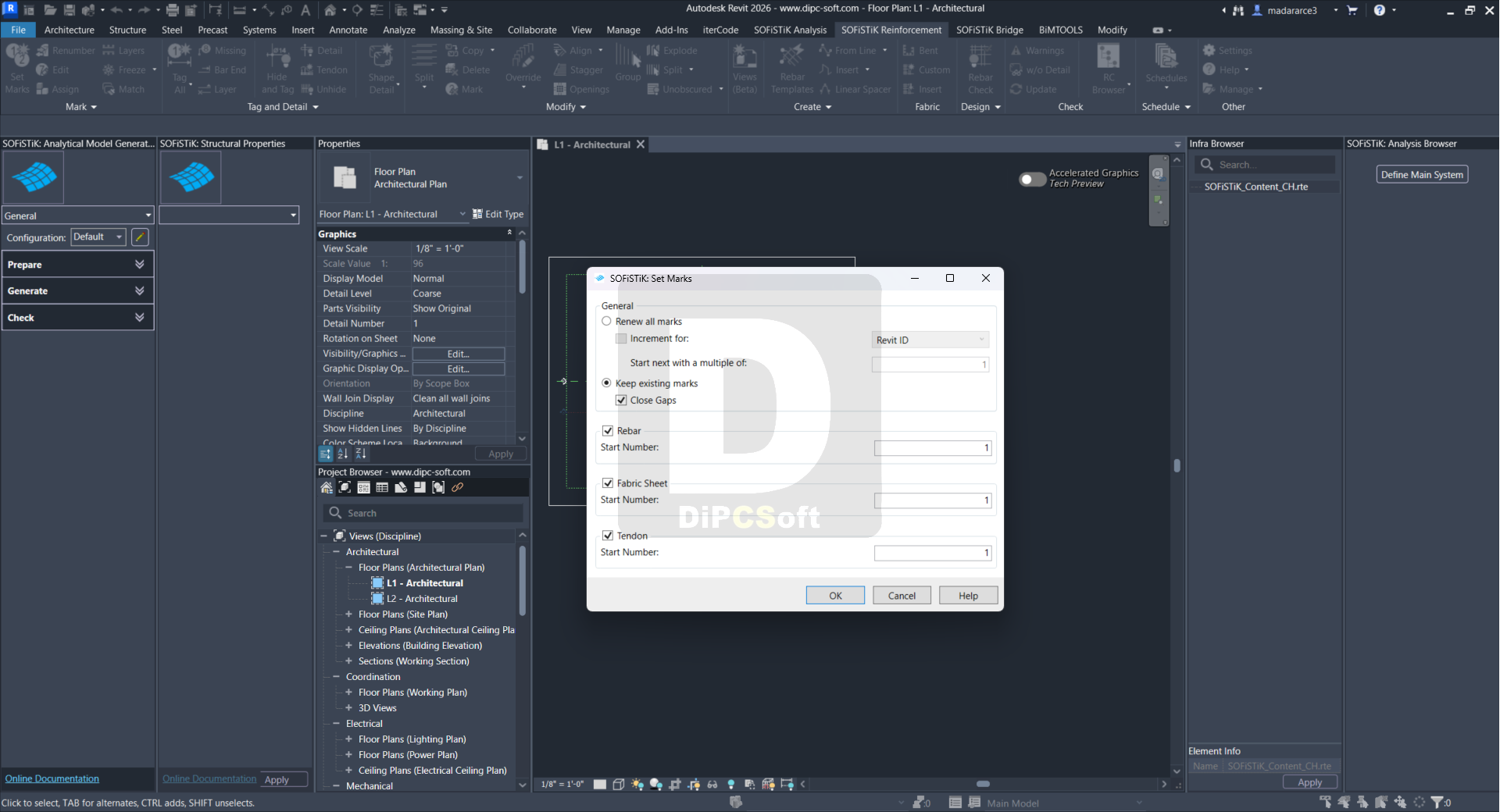Uncheck the Tendon checkbox
Image resolution: width=1500 pixels, height=812 pixels.
pos(608,535)
